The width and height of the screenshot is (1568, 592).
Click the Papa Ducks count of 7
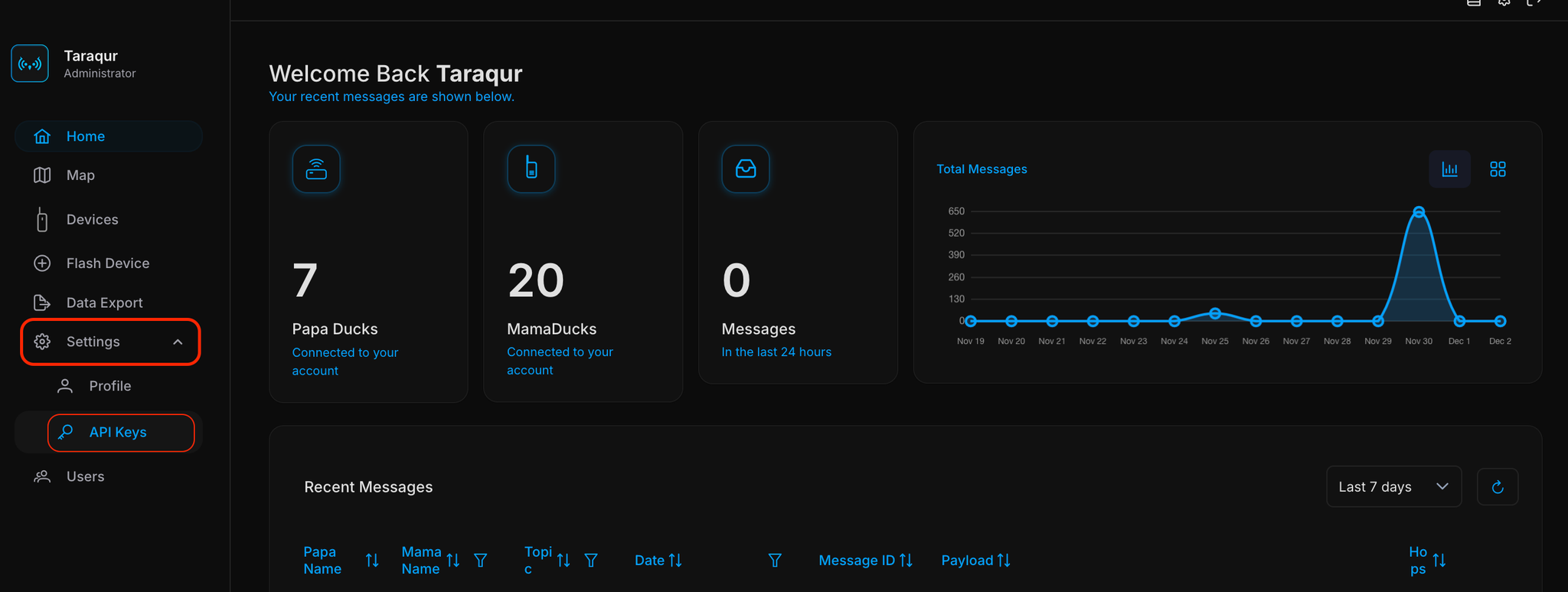(305, 280)
